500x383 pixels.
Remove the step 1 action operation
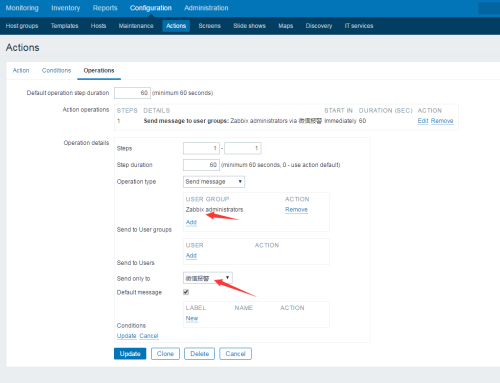[442, 121]
